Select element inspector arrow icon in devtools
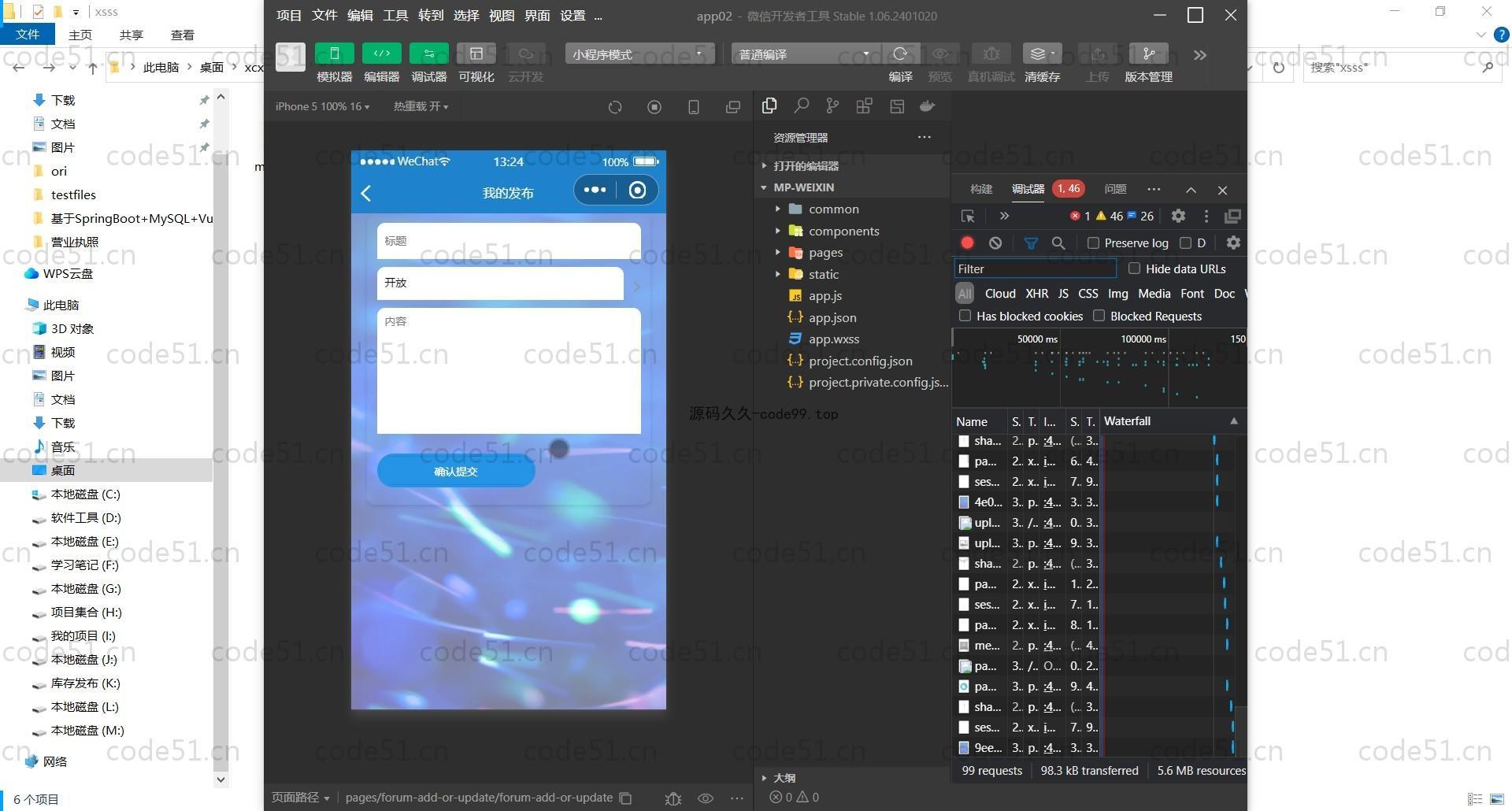This screenshot has width=1512, height=811. coord(968,216)
